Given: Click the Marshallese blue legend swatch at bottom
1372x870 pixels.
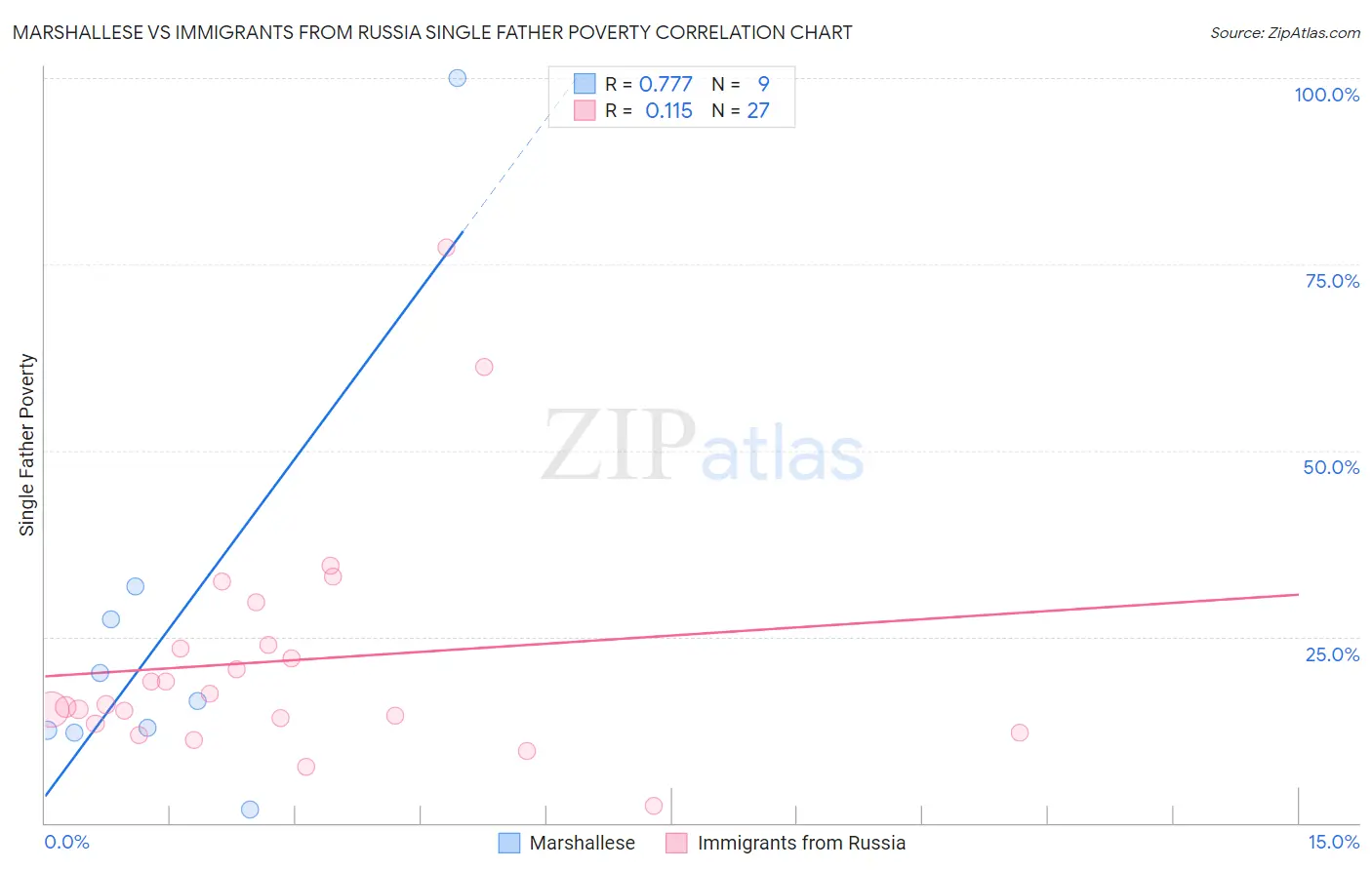Looking at the screenshot, I should (509, 843).
